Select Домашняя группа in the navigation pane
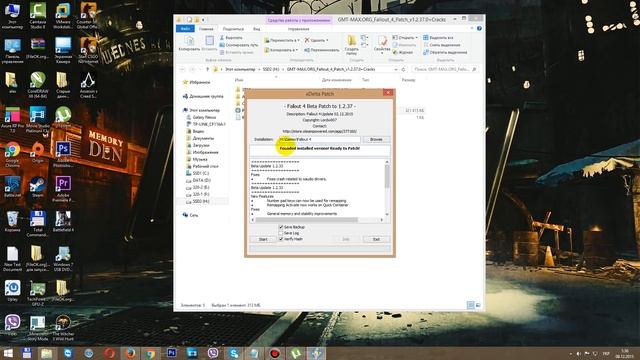The height and width of the screenshot is (360, 640). click(x=203, y=96)
